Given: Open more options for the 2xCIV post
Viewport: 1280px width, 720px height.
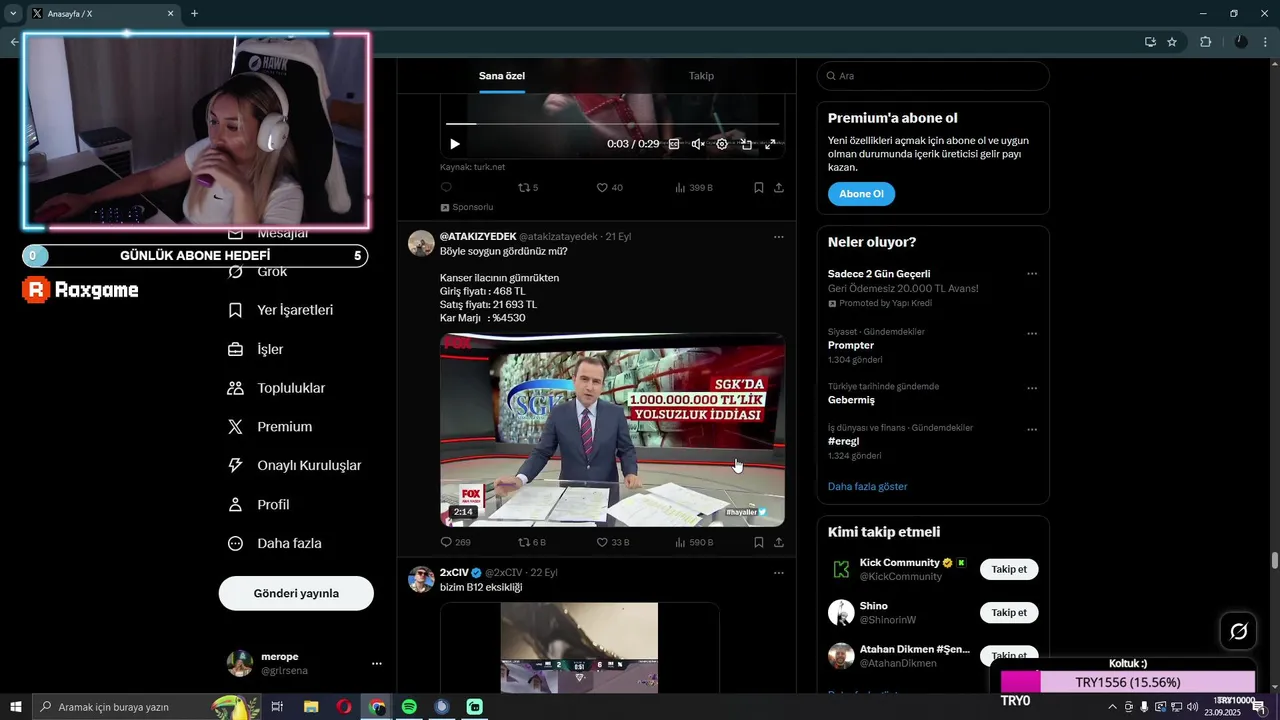Looking at the screenshot, I should tap(779, 573).
